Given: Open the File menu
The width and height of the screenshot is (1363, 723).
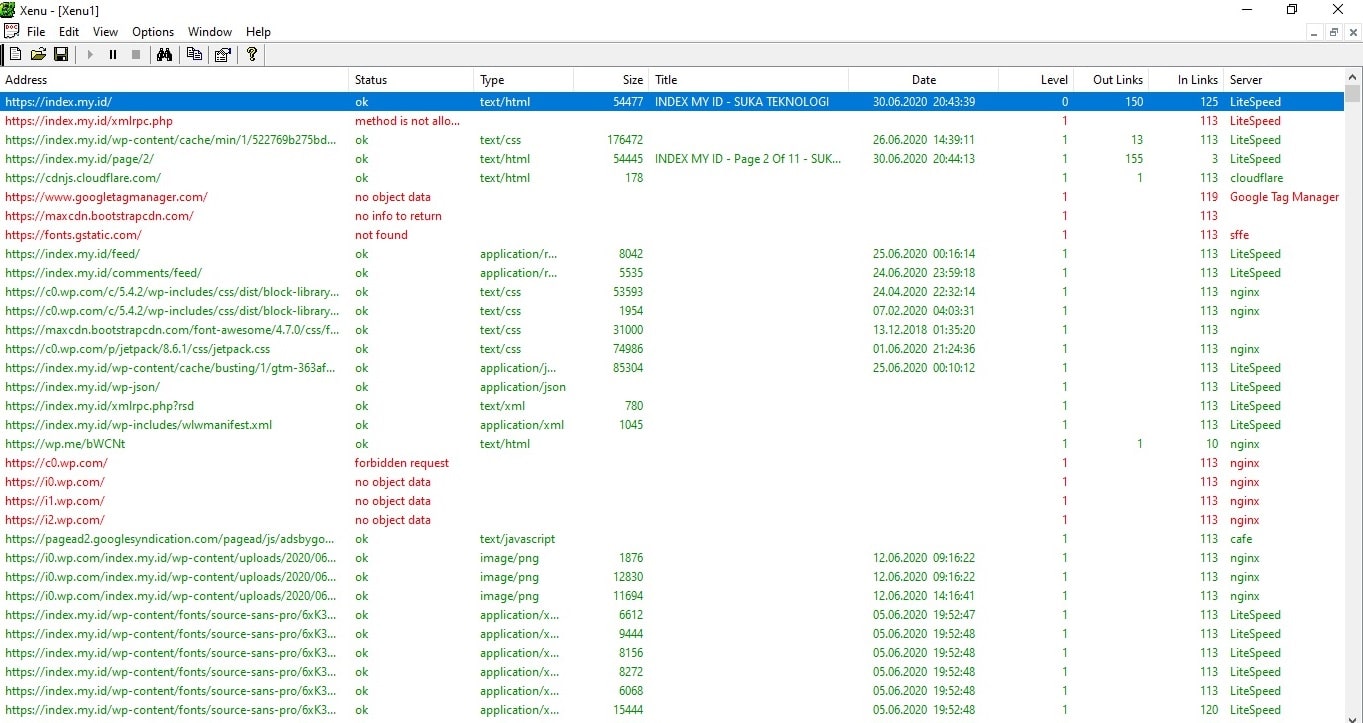Looking at the screenshot, I should click(x=36, y=32).
